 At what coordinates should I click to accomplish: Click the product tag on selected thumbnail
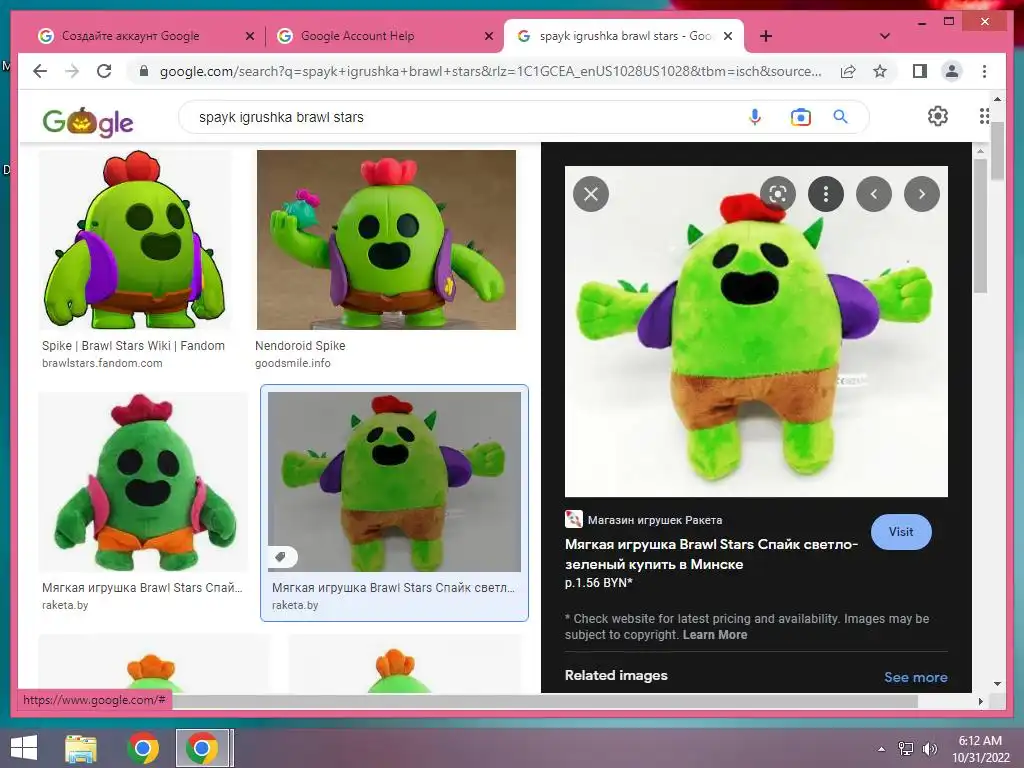(x=281, y=557)
